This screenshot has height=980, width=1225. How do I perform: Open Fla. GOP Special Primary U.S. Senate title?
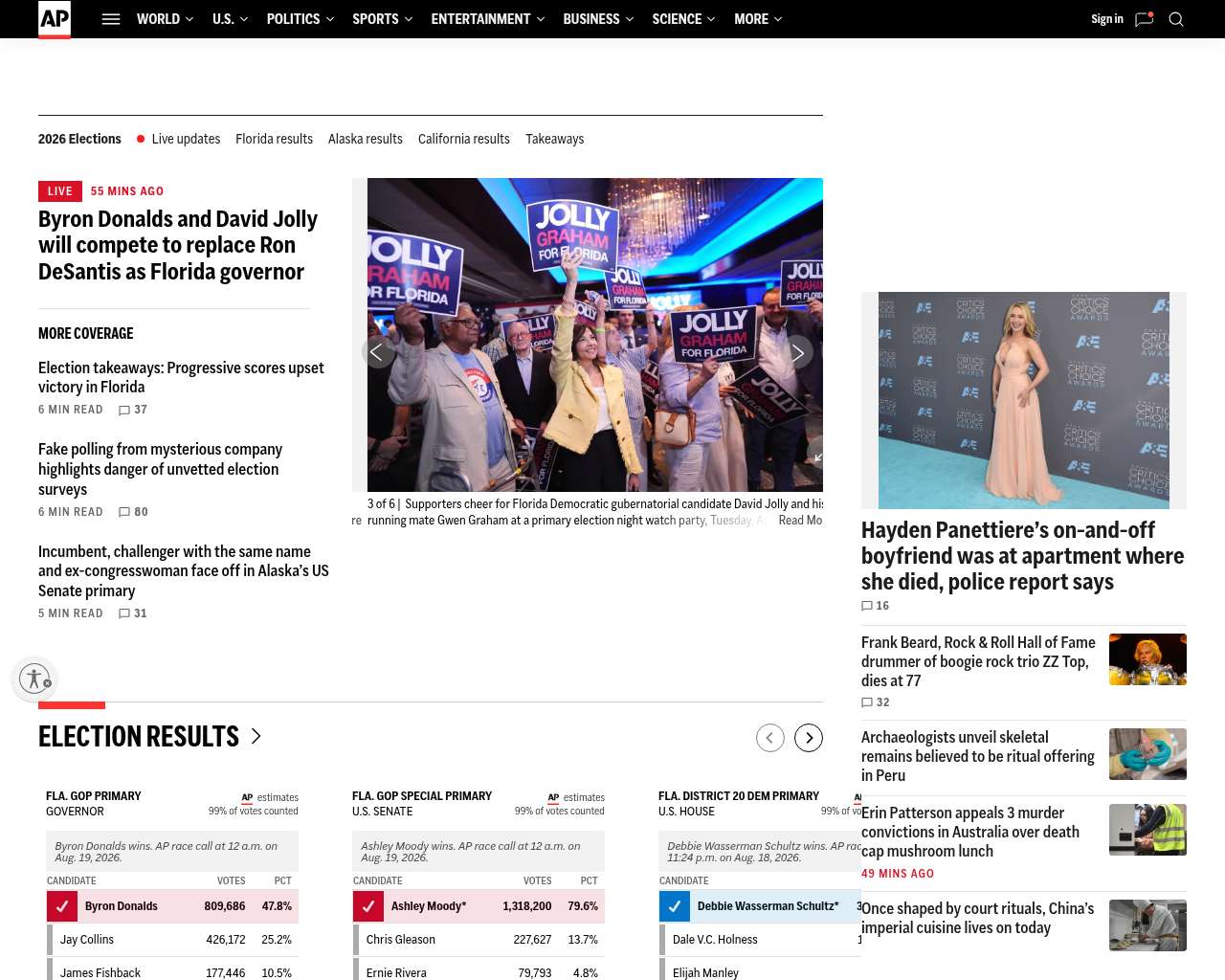(422, 804)
